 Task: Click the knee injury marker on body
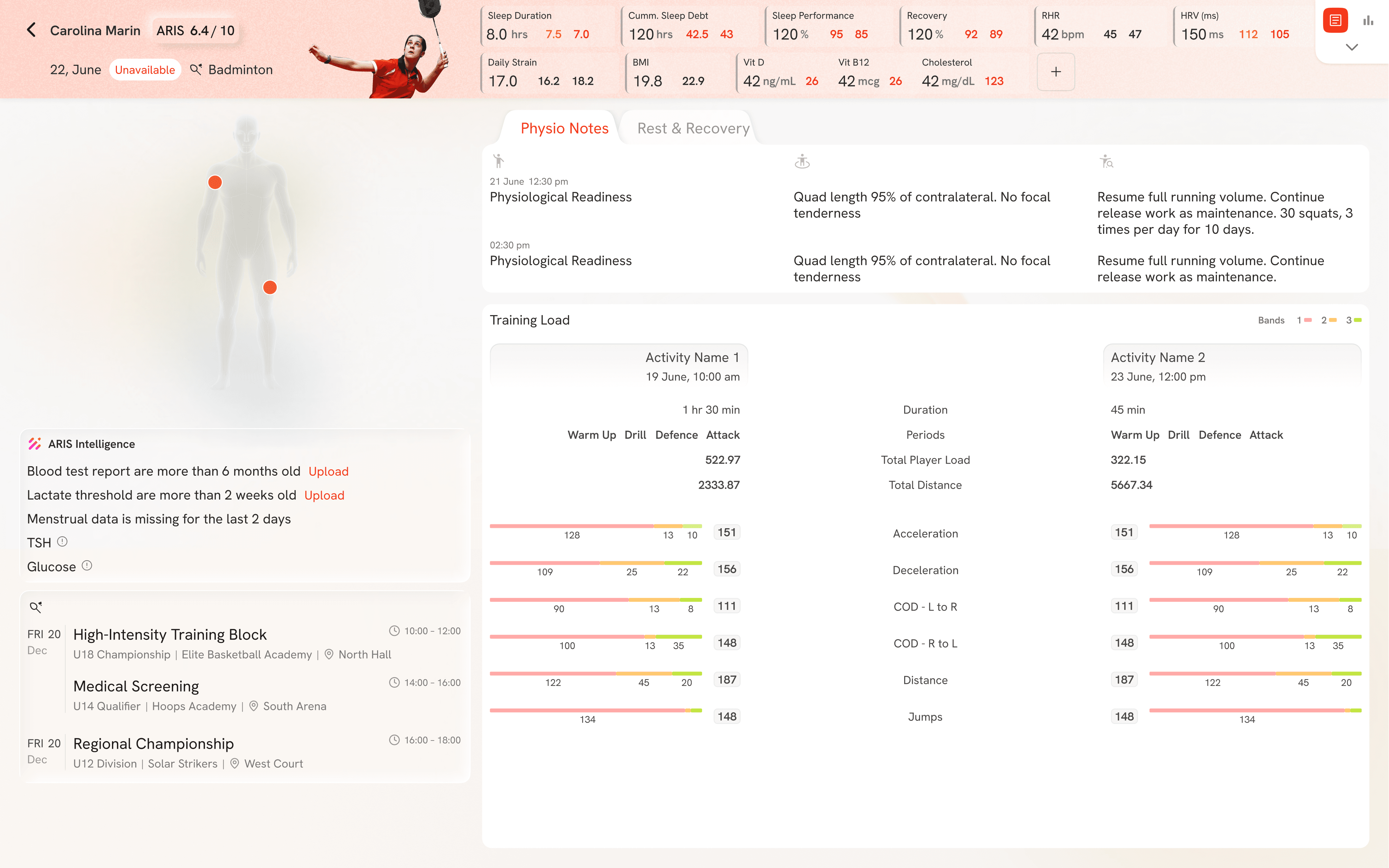[270, 287]
